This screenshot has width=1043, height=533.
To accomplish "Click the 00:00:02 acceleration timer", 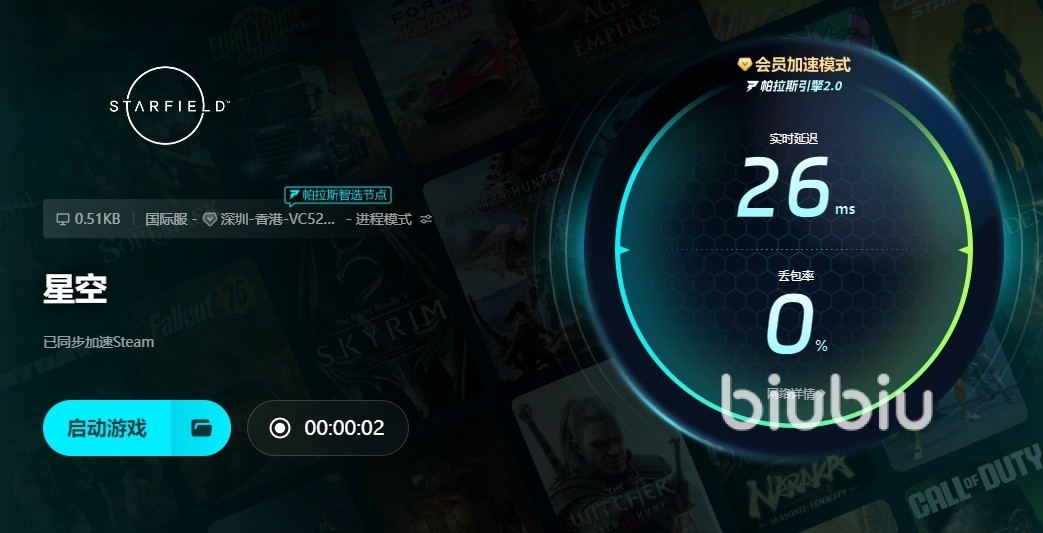I will (345, 428).
